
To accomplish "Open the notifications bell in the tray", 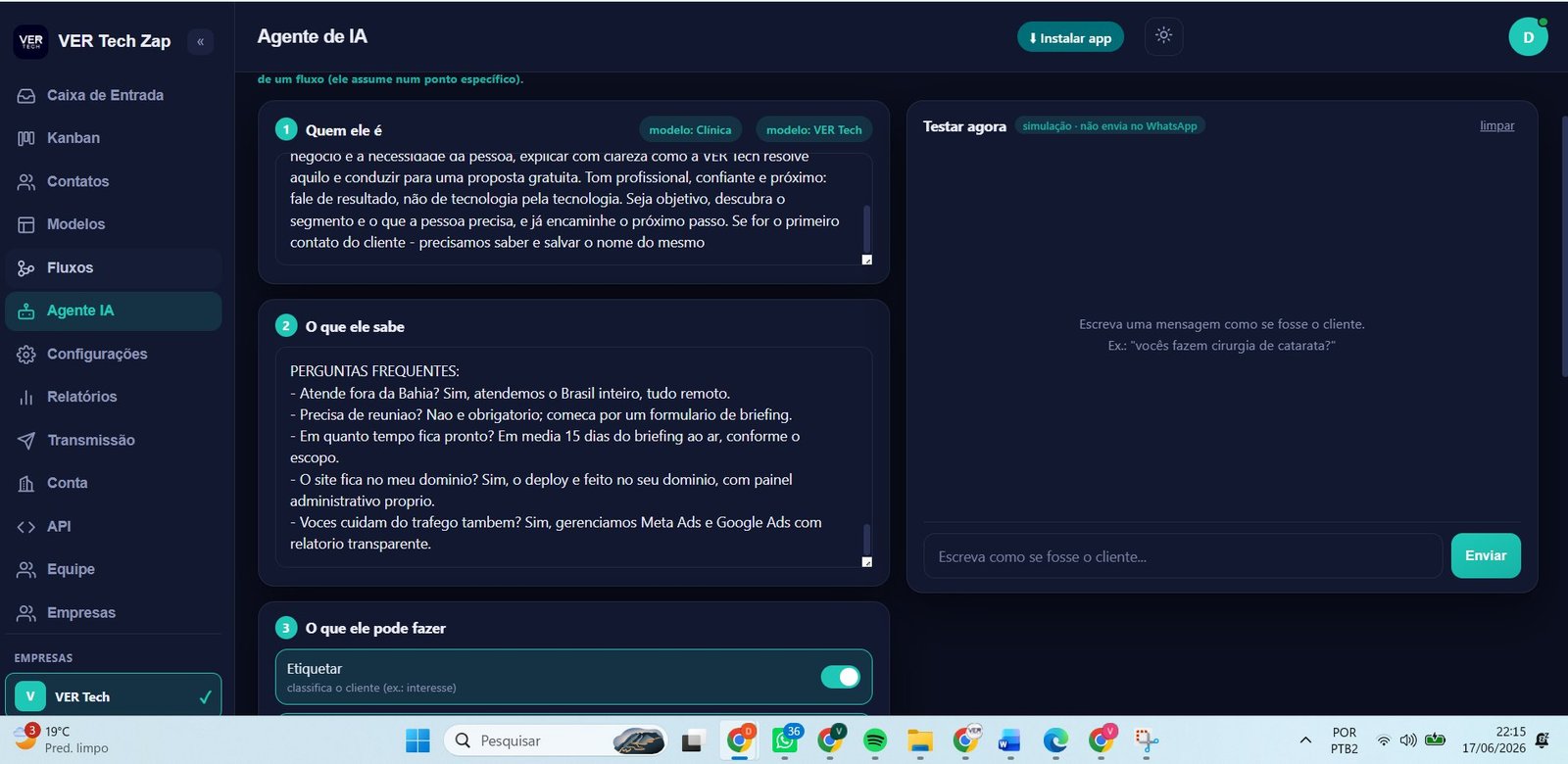I will tap(1543, 740).
